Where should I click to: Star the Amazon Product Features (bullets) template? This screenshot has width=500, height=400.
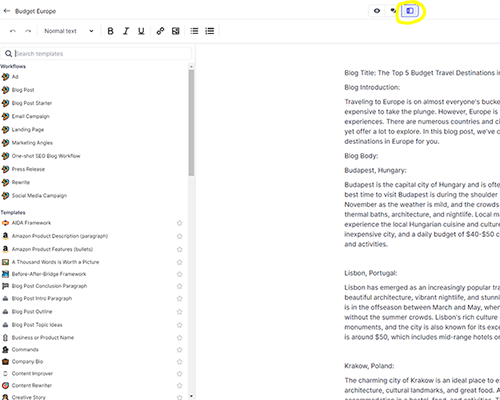pos(180,249)
